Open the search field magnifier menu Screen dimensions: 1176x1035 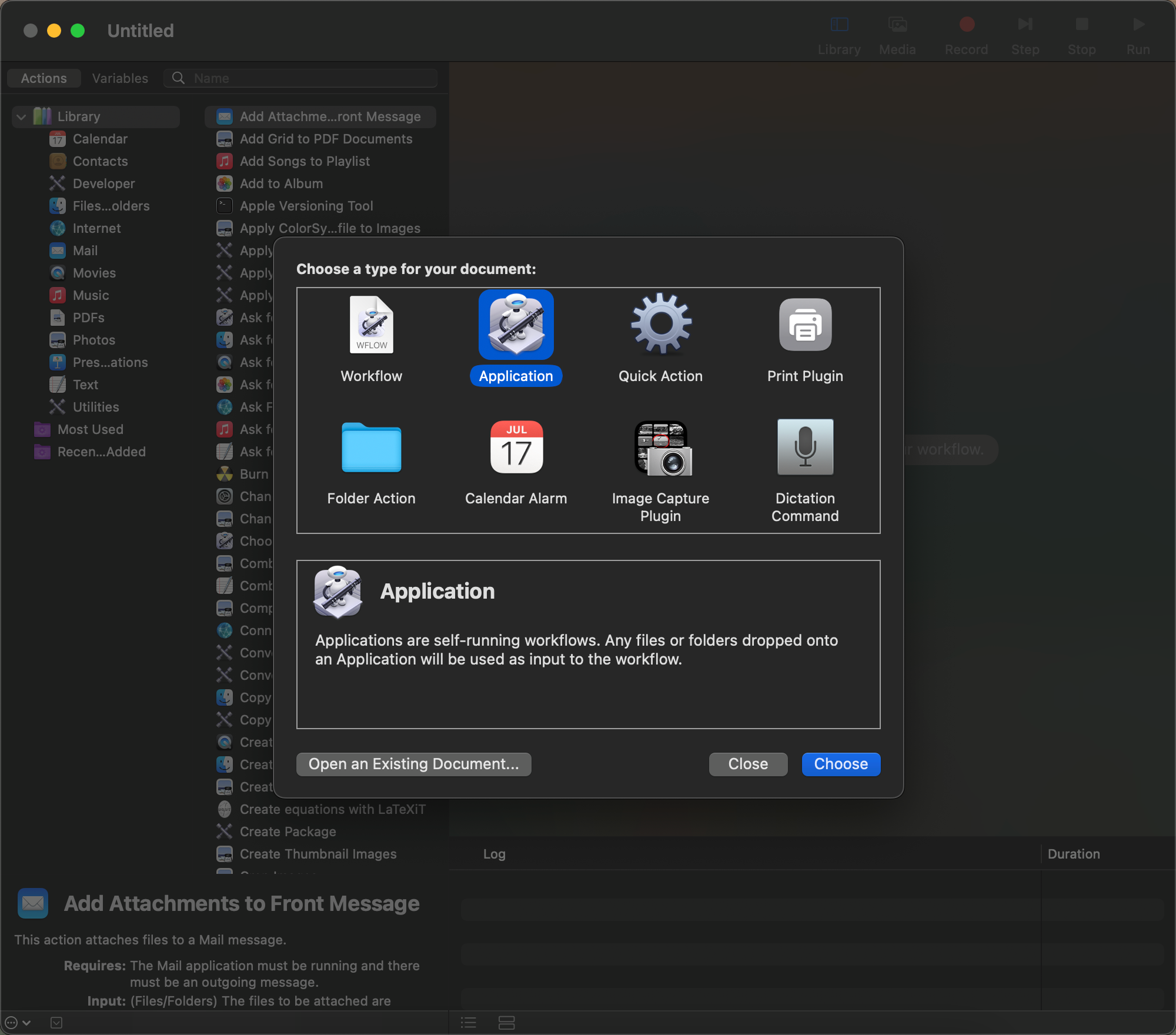178,78
